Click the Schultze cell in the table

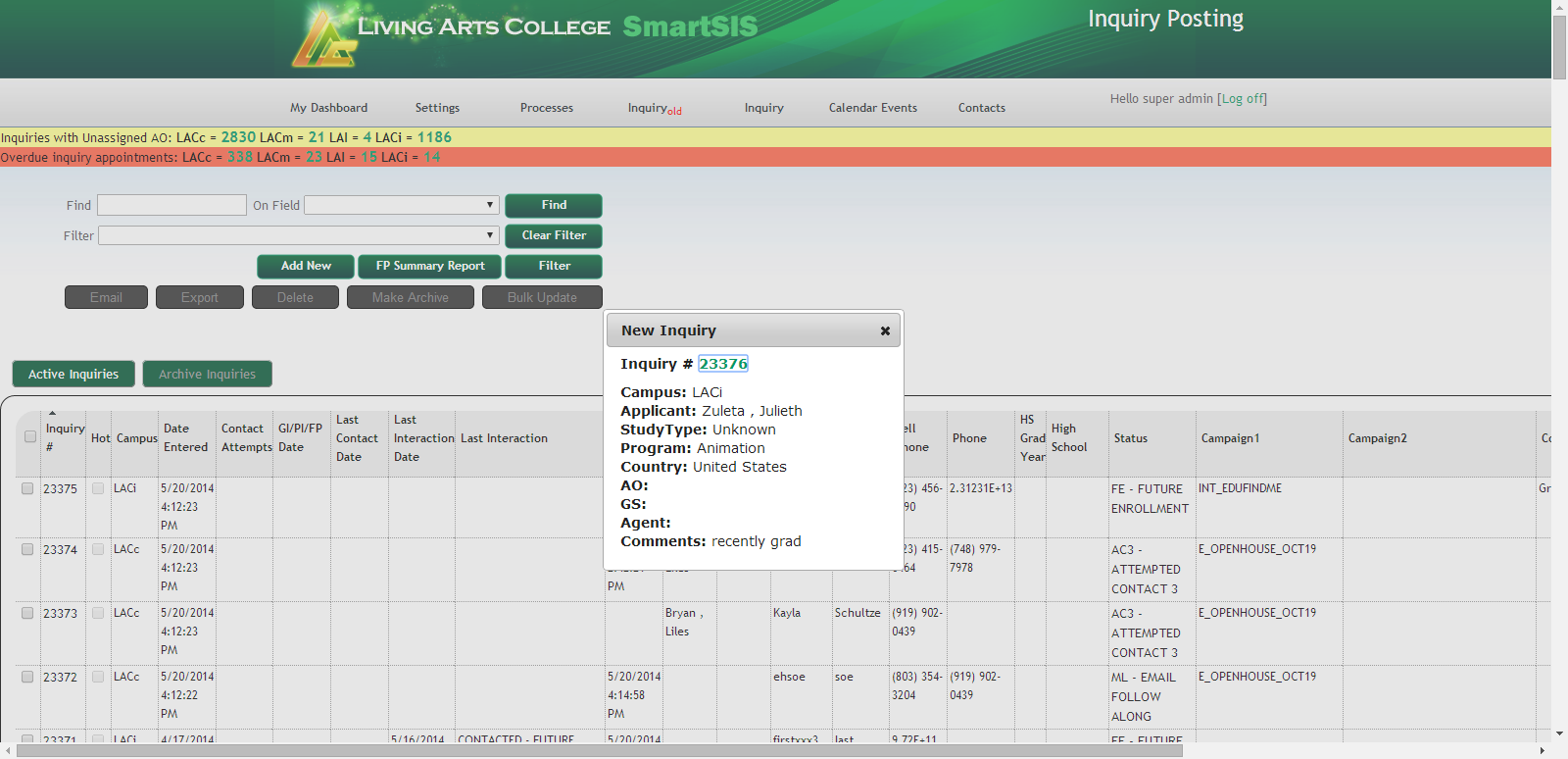click(x=857, y=613)
